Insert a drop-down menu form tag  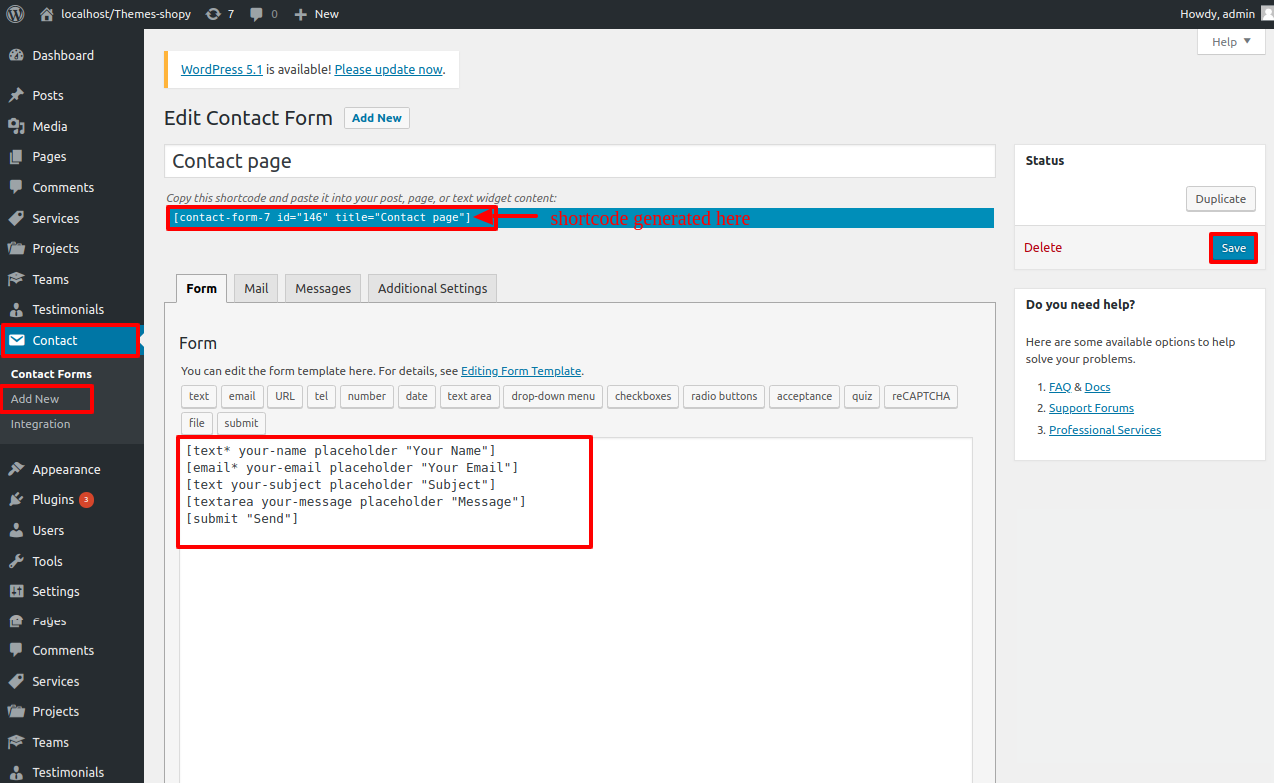553,396
